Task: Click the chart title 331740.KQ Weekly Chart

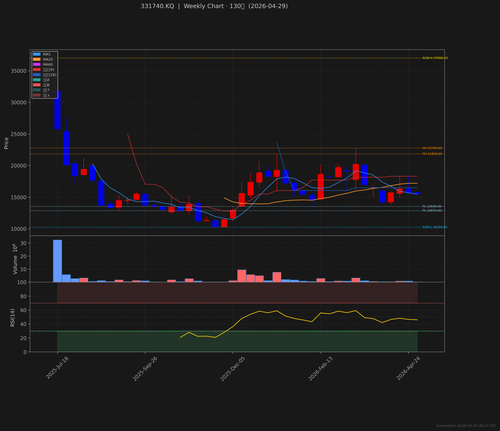Action: pyautogui.click(x=214, y=6)
